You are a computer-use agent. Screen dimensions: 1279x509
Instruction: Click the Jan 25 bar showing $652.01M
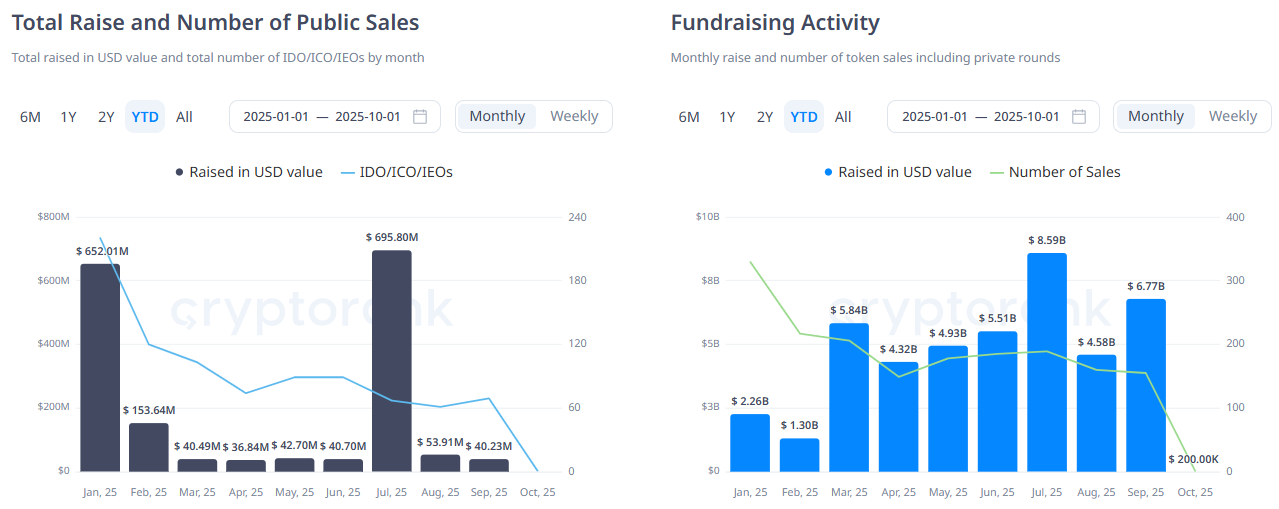point(100,367)
